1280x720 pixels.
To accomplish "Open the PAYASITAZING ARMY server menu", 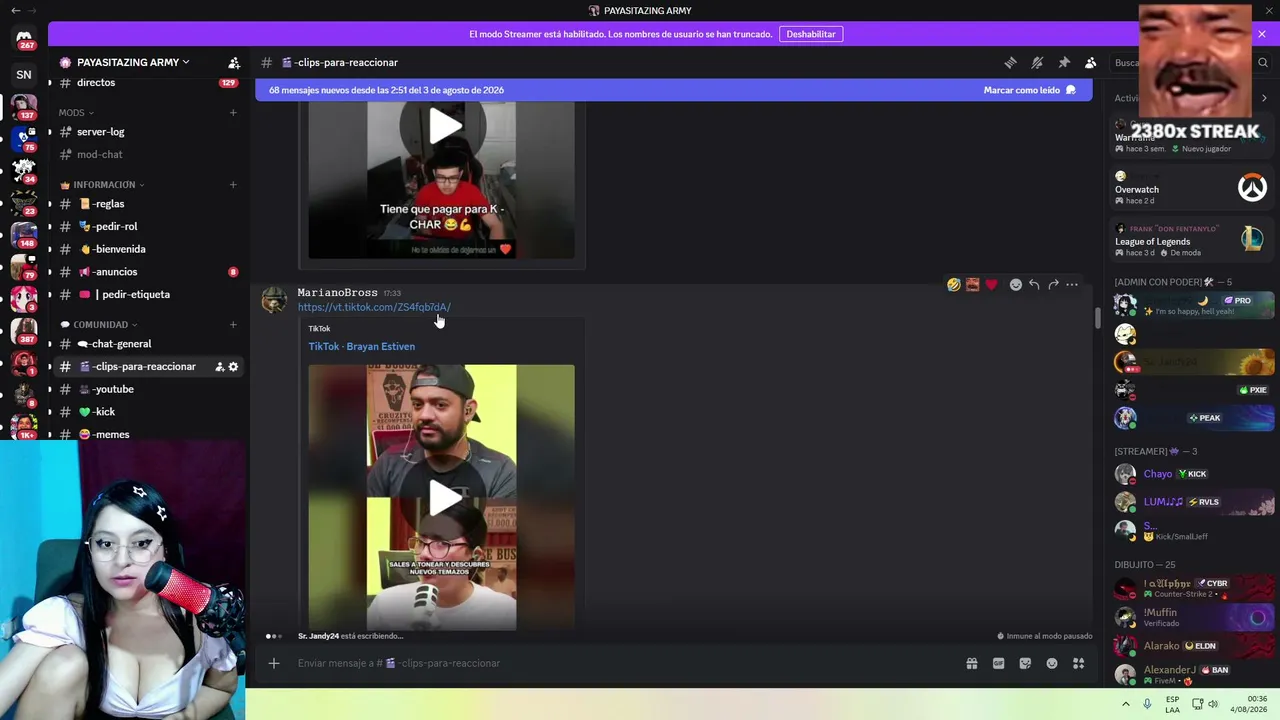I will [133, 62].
